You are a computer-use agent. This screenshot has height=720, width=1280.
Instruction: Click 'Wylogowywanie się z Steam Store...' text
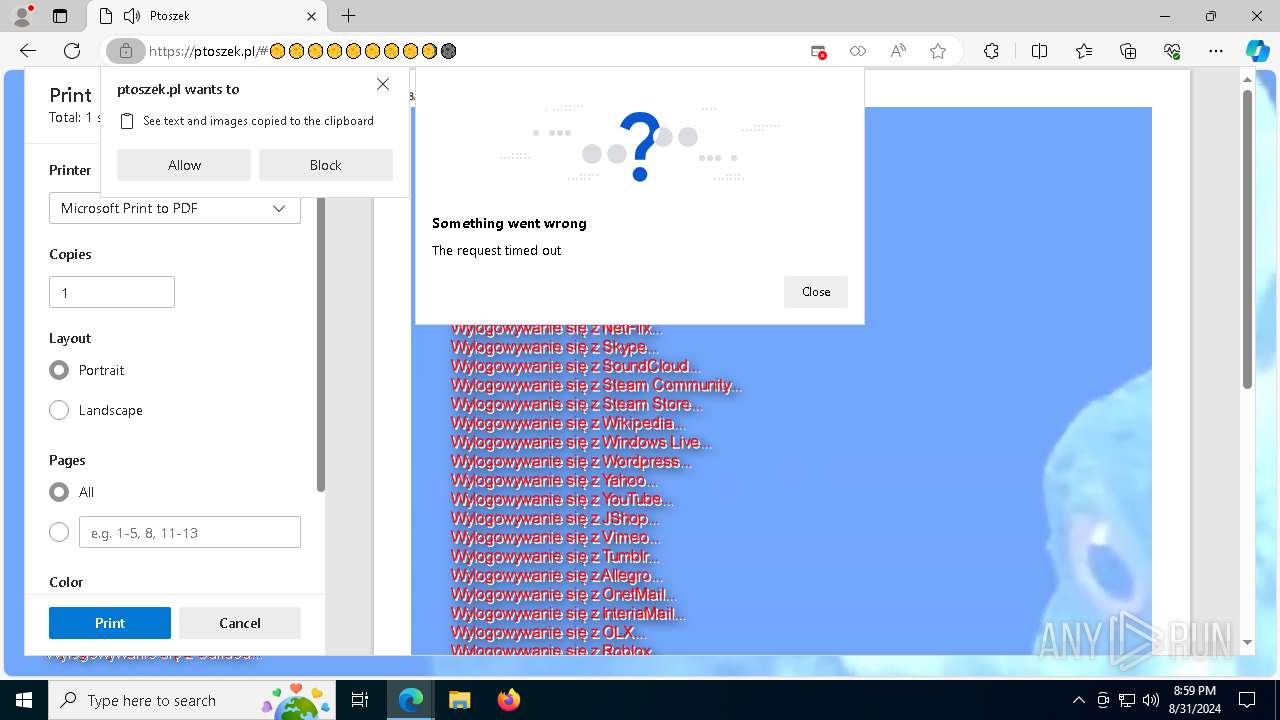coord(576,404)
